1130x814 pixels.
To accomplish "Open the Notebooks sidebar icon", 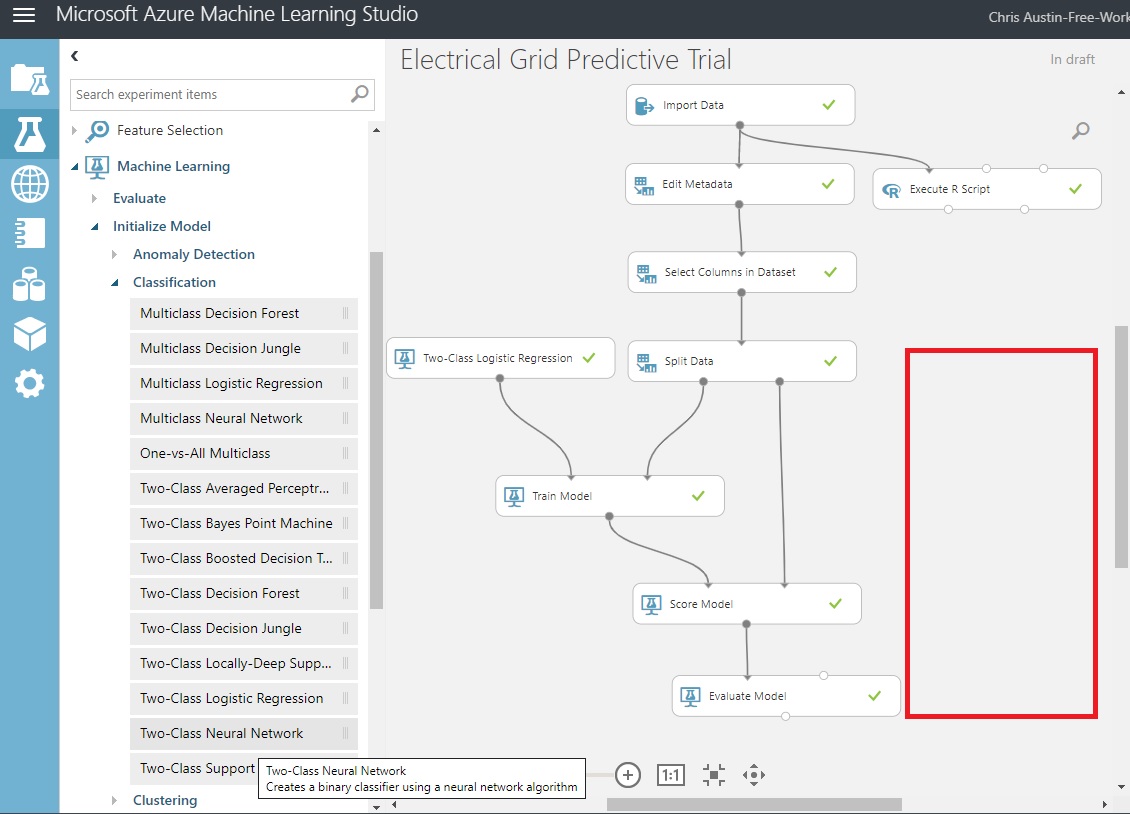I will point(30,233).
